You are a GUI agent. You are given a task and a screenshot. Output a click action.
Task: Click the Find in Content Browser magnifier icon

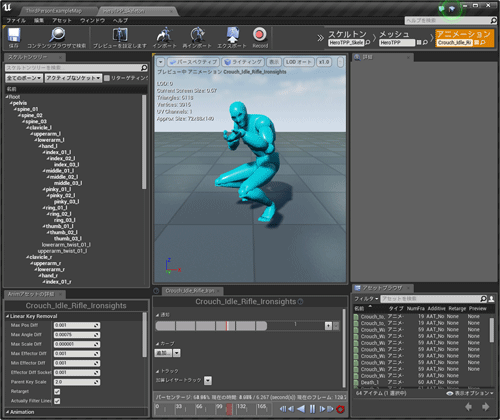57,35
